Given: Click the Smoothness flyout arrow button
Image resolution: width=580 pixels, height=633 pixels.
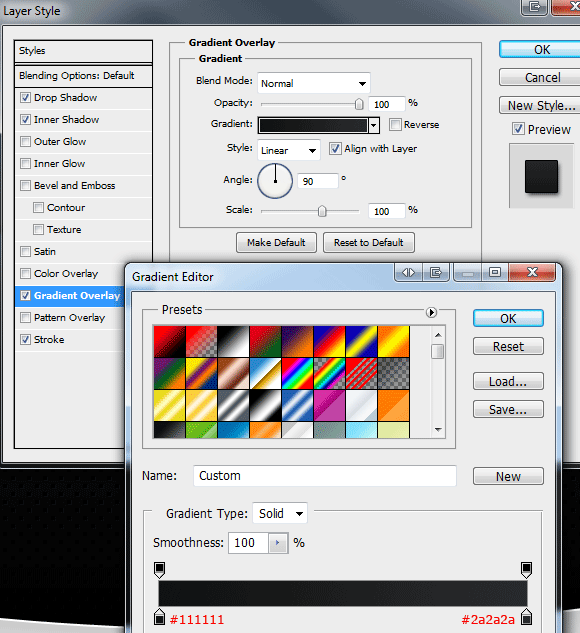Looking at the screenshot, I should (278, 543).
